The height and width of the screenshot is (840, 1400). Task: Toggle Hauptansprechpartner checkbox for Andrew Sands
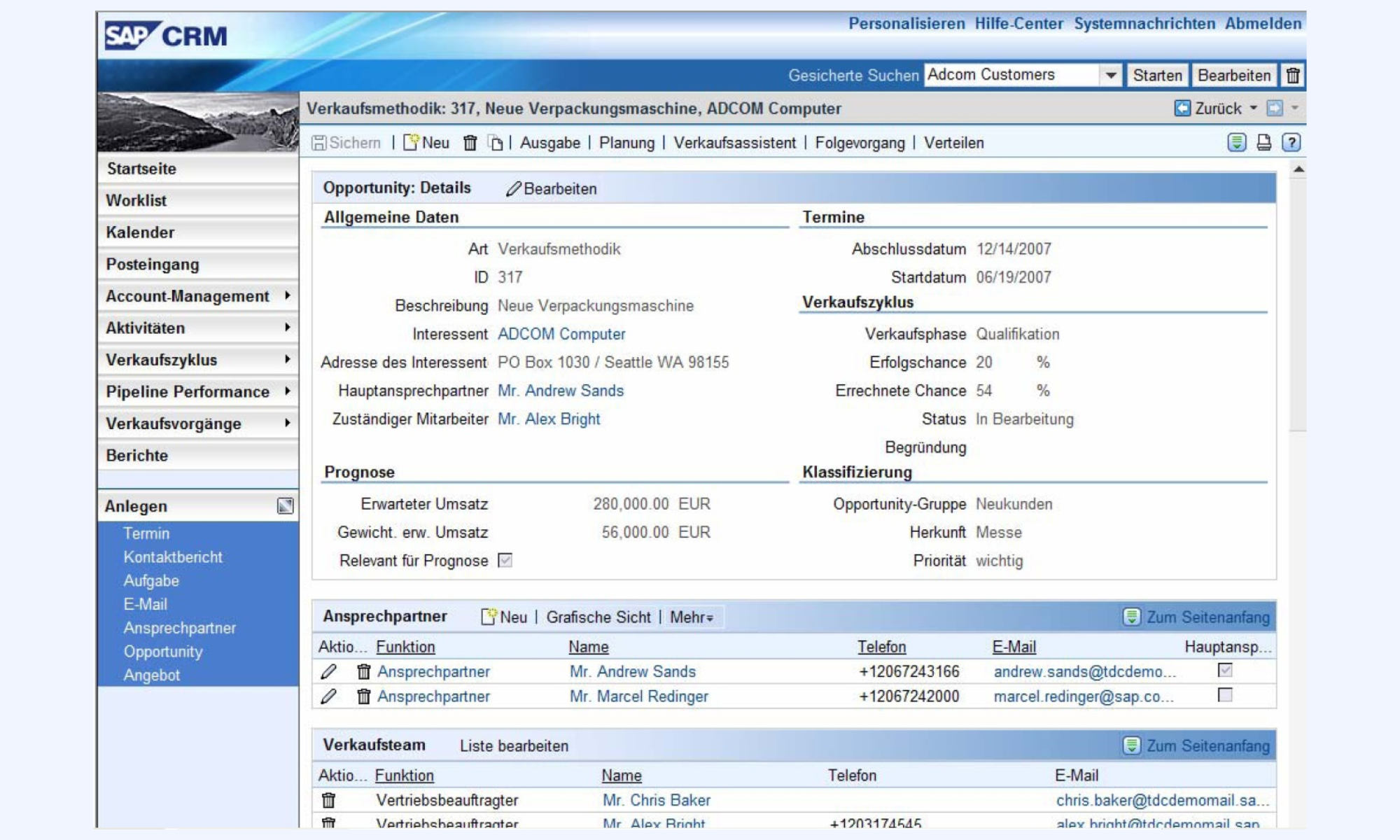[1225, 671]
